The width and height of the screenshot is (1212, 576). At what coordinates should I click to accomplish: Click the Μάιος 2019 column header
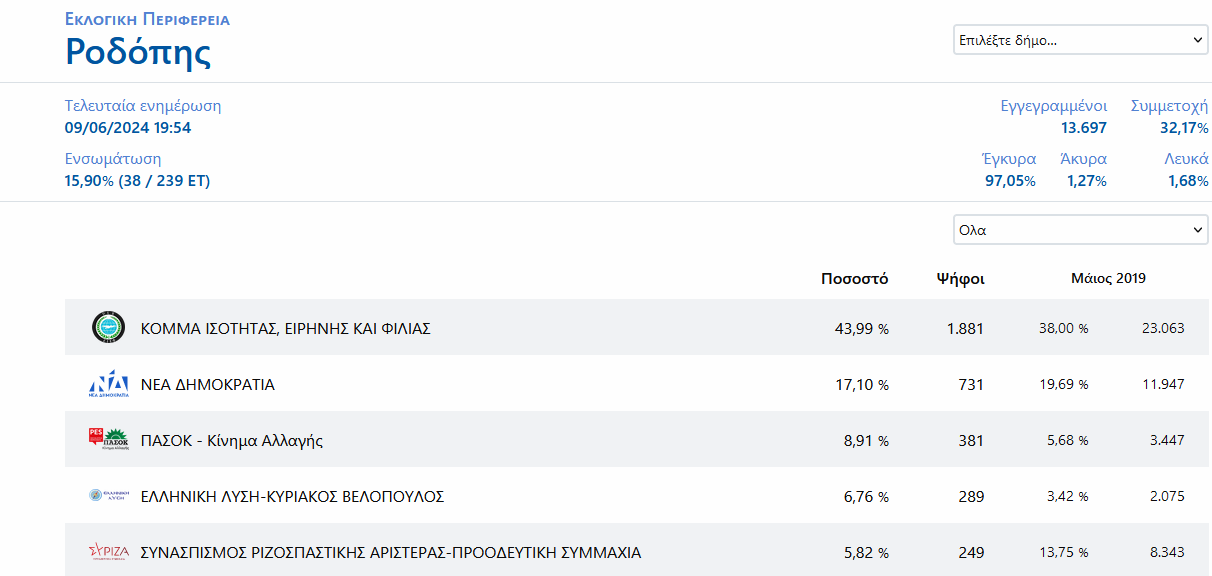pos(1108,278)
